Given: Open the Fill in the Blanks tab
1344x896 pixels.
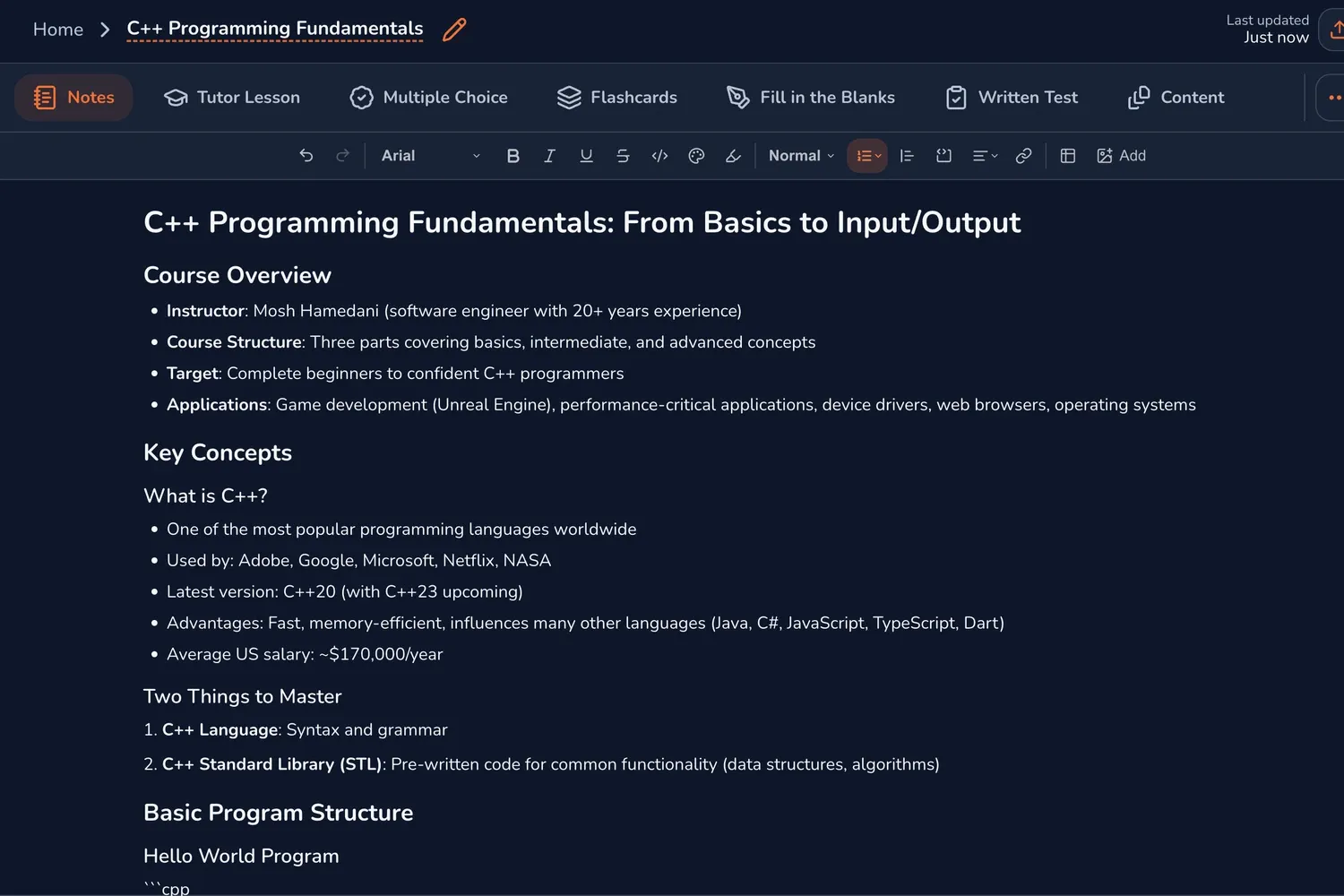Looking at the screenshot, I should pos(811,98).
